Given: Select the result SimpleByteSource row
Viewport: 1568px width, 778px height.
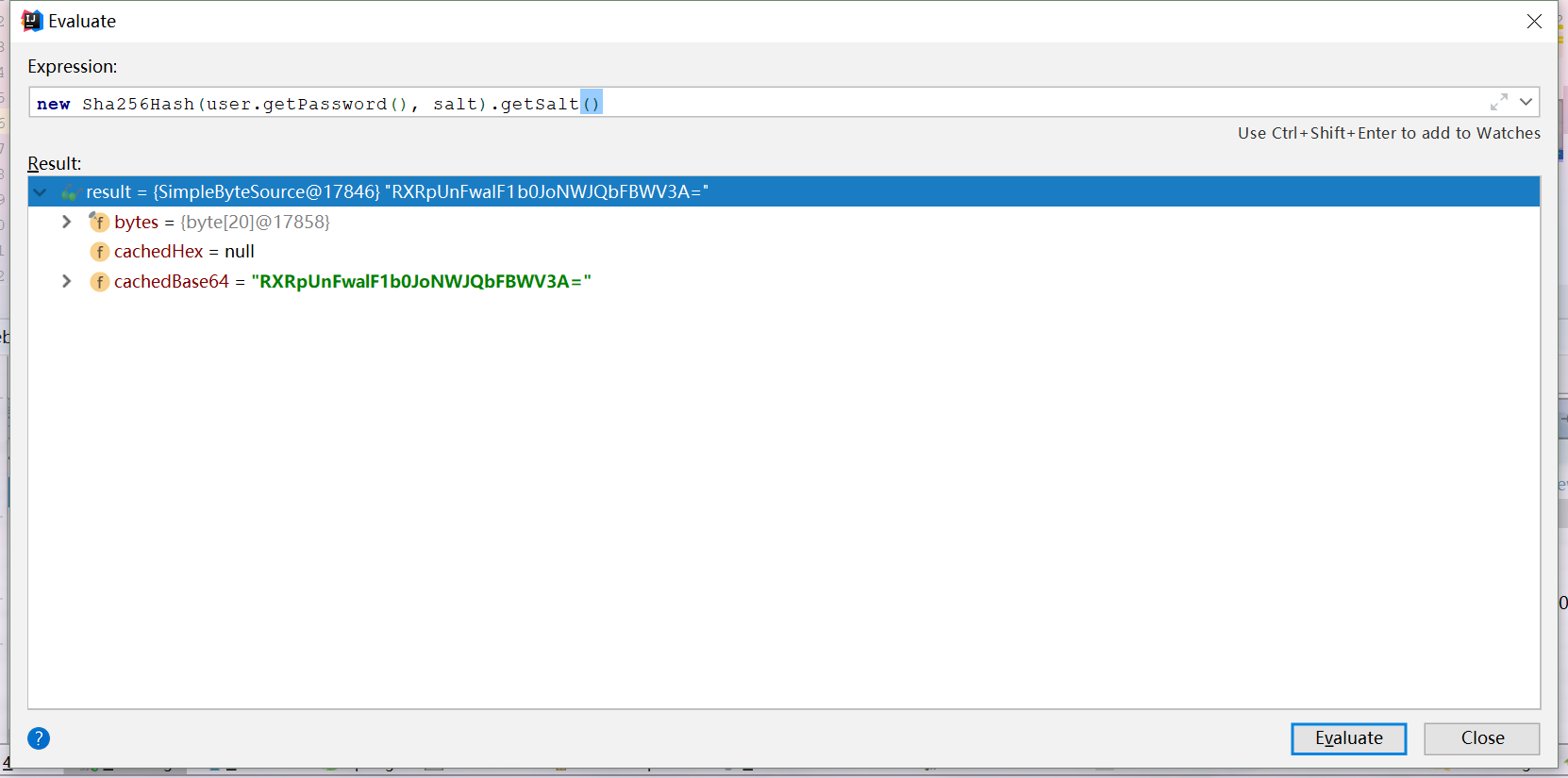Looking at the screenshot, I should (x=783, y=191).
